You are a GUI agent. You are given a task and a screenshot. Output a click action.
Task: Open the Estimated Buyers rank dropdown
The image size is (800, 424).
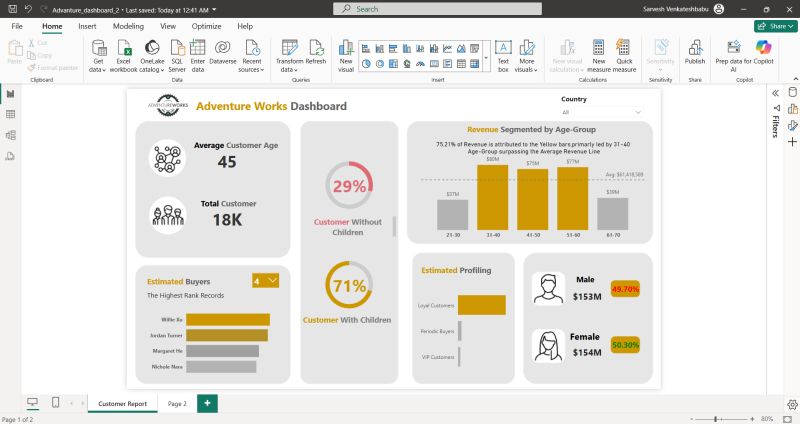click(x=265, y=281)
